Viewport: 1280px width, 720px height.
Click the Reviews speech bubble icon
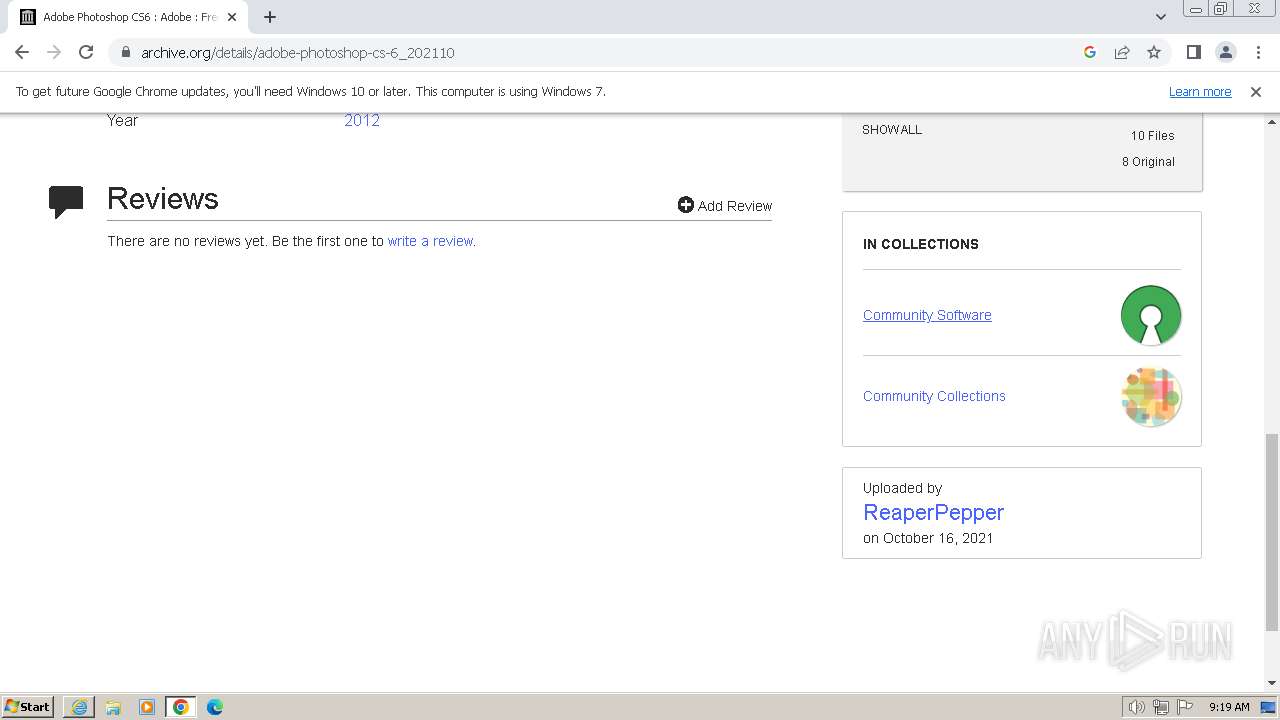[66, 202]
